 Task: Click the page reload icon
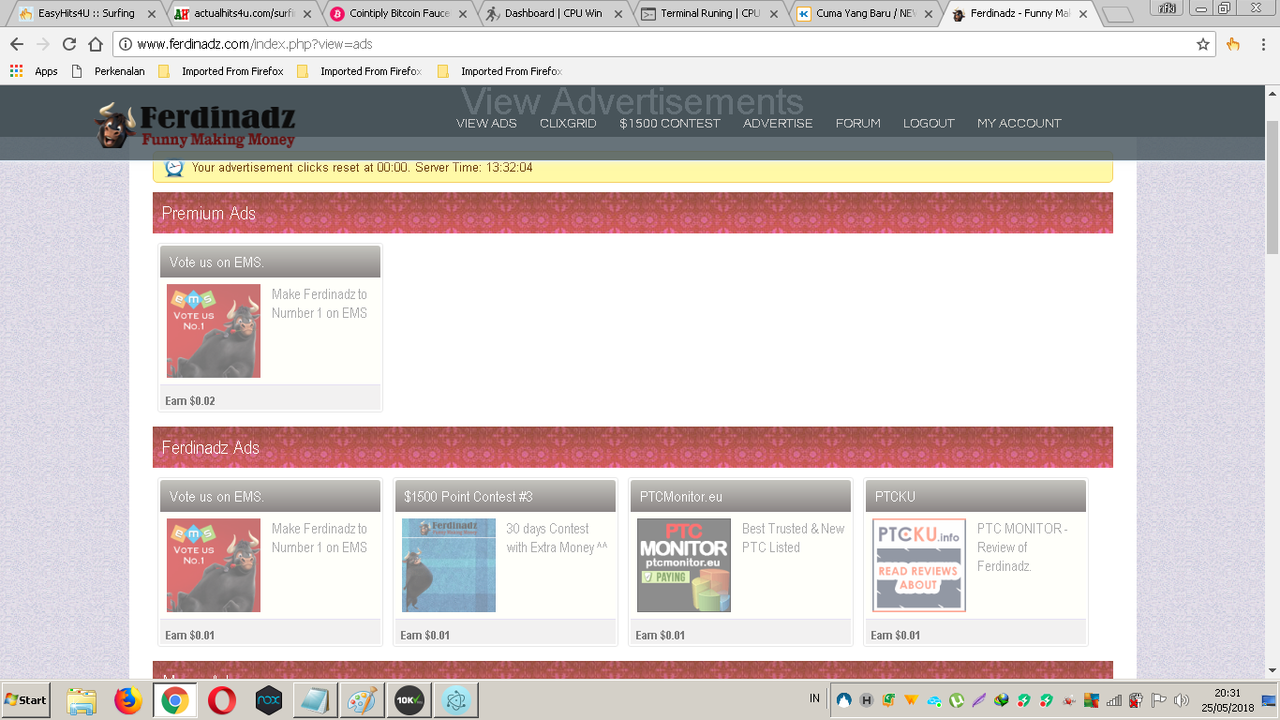[x=67, y=44]
